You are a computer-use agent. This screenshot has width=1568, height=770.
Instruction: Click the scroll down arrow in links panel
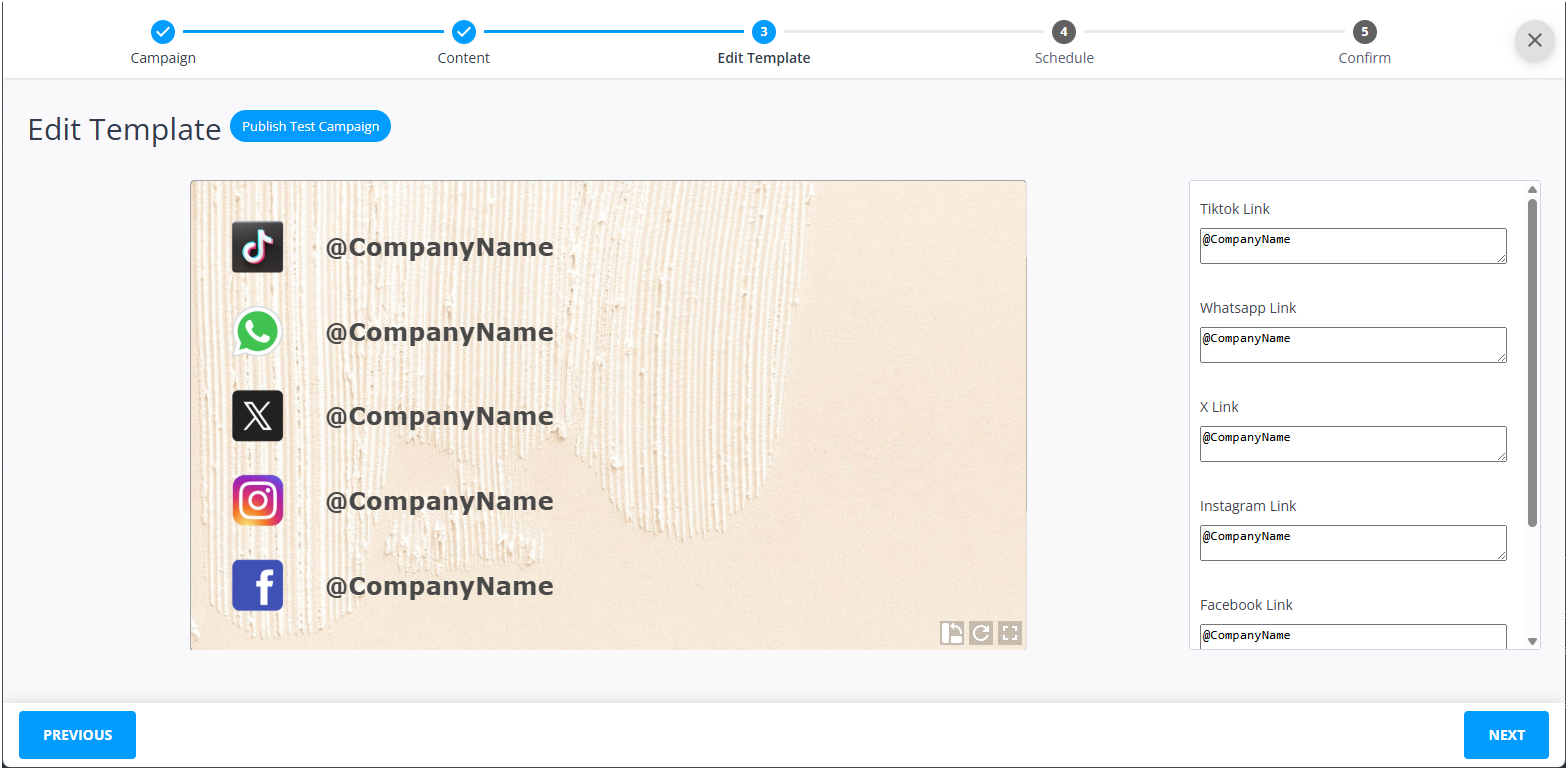(x=1532, y=641)
